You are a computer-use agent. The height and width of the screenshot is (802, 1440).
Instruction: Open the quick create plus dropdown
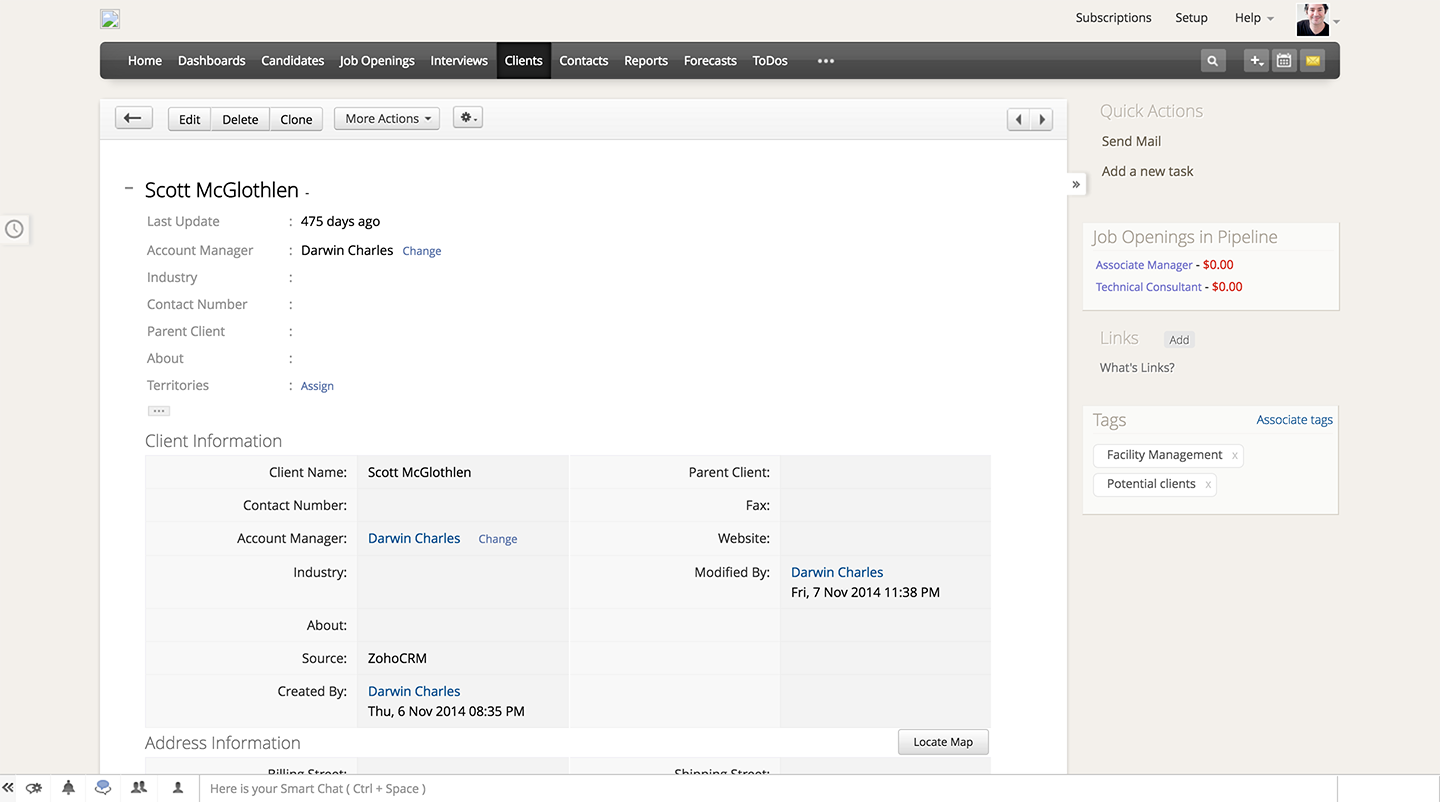[x=1255, y=61]
